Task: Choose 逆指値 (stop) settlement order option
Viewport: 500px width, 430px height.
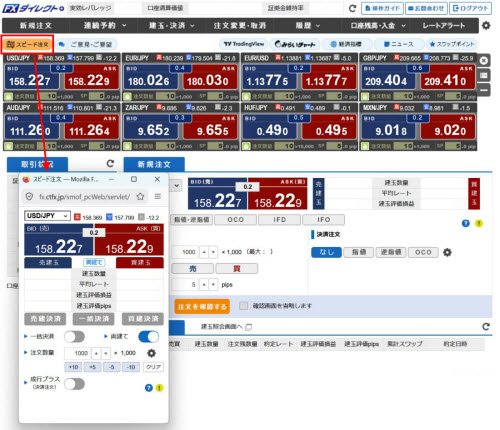Action: point(391,252)
